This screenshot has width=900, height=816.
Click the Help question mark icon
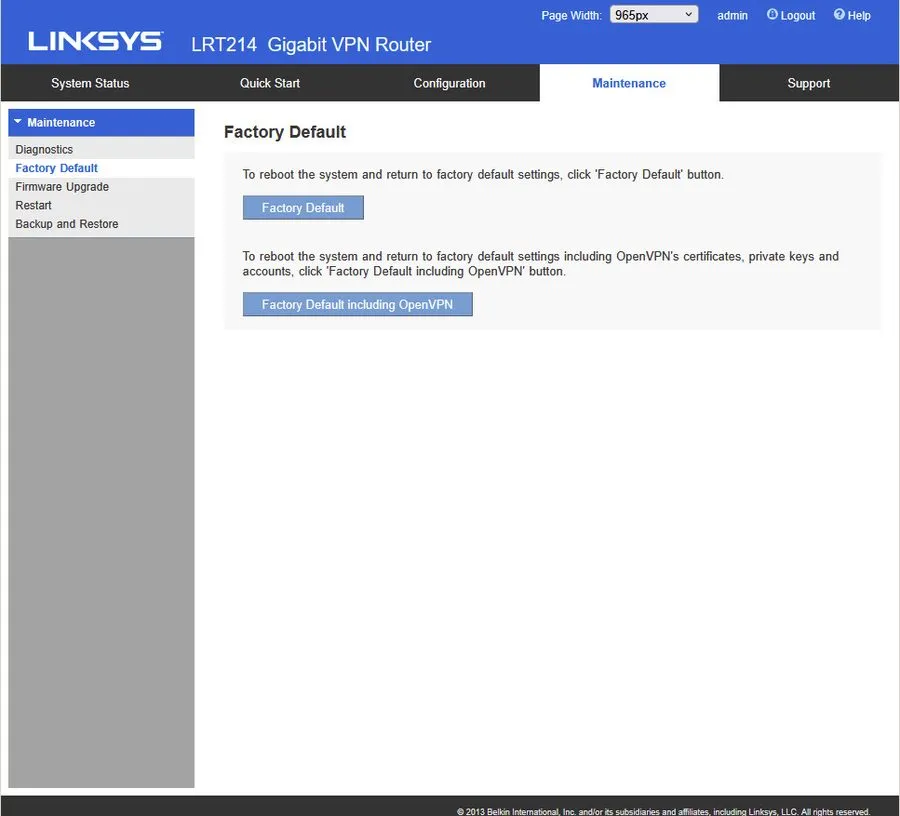pyautogui.click(x=839, y=14)
